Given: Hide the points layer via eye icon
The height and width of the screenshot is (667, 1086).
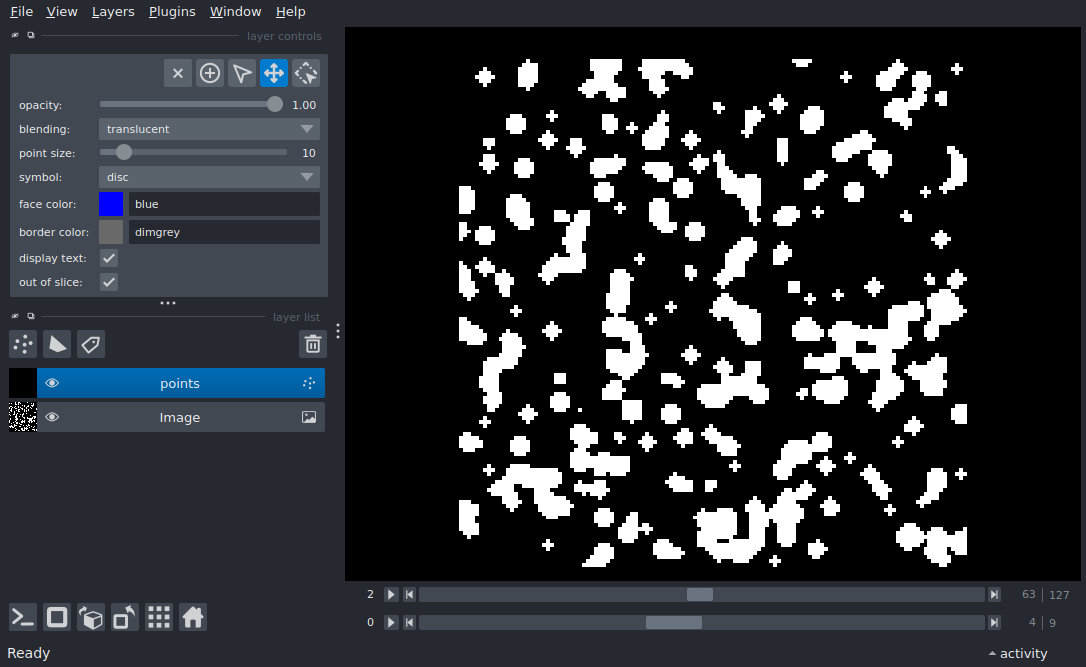Looking at the screenshot, I should 52,383.
